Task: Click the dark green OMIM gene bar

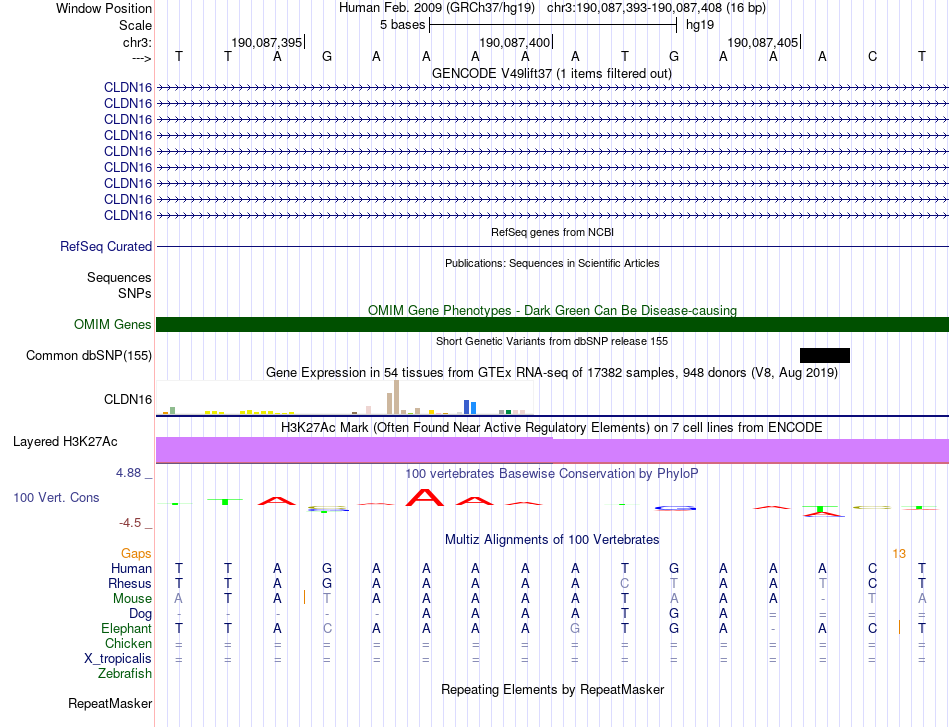Action: (552, 324)
